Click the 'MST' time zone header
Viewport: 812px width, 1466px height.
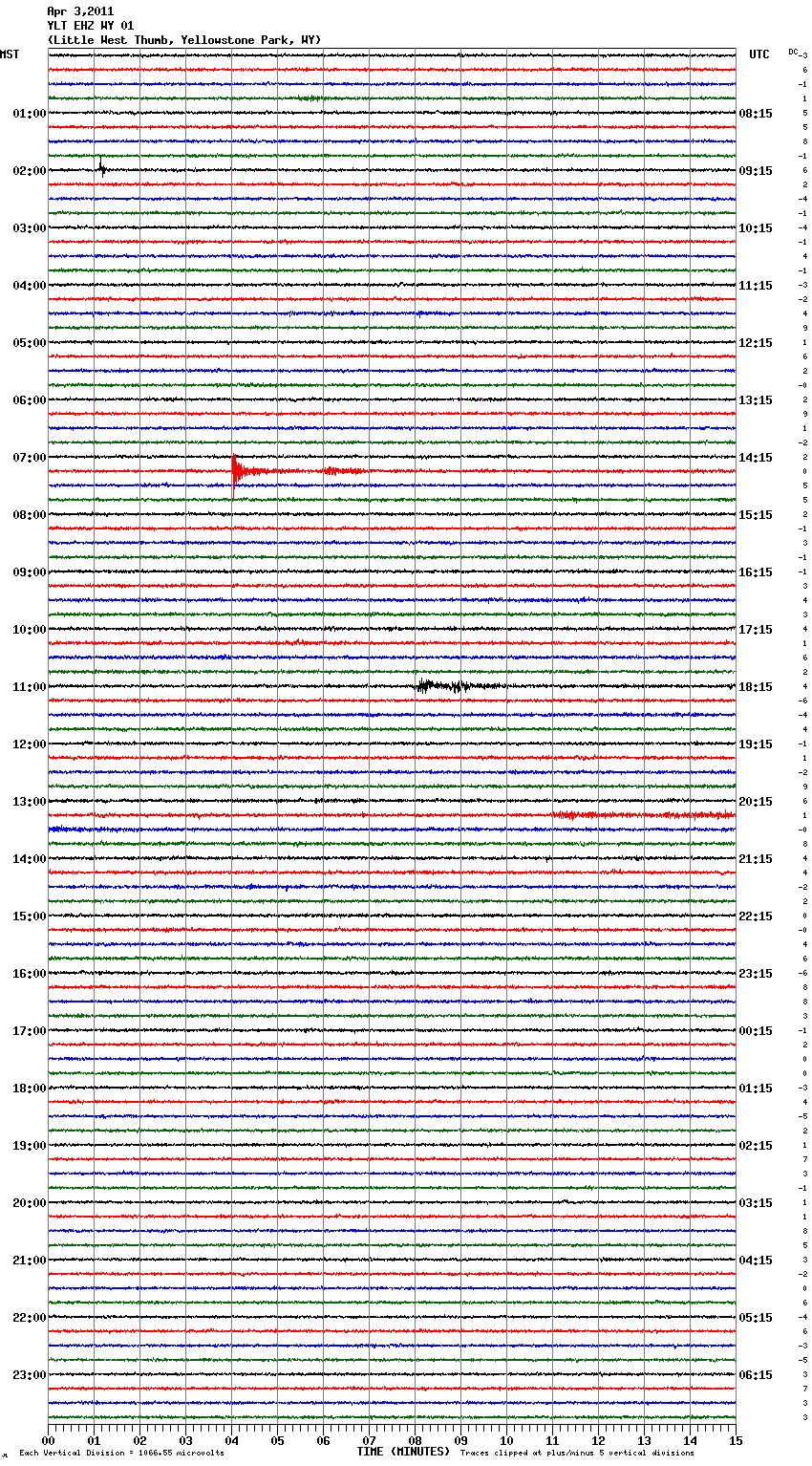point(10,54)
